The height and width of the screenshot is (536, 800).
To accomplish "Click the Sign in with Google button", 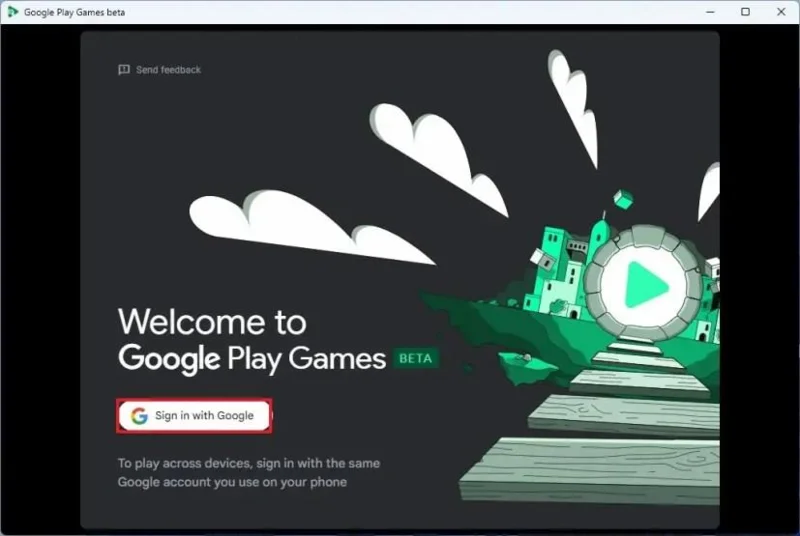I will pyautogui.click(x=194, y=416).
